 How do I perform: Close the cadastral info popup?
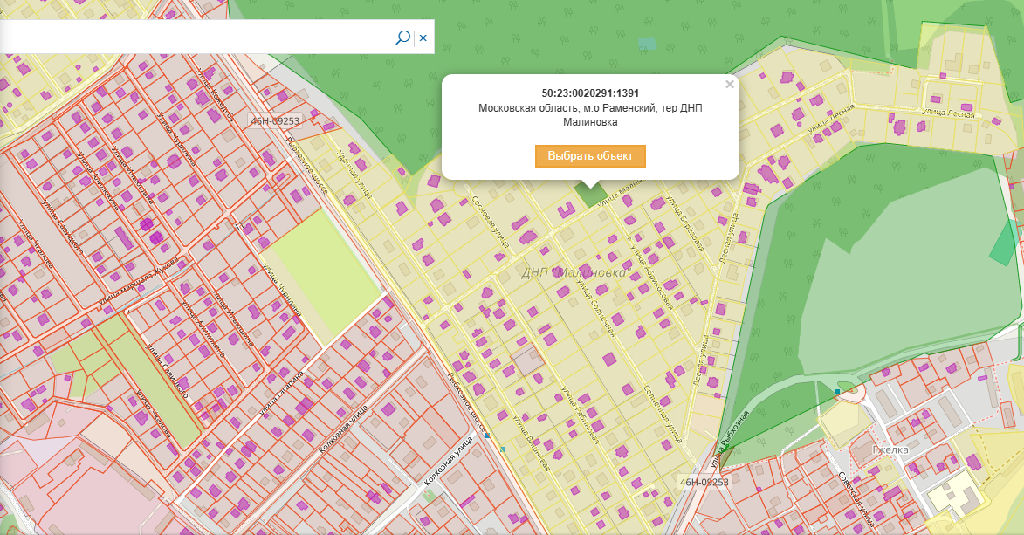click(729, 85)
